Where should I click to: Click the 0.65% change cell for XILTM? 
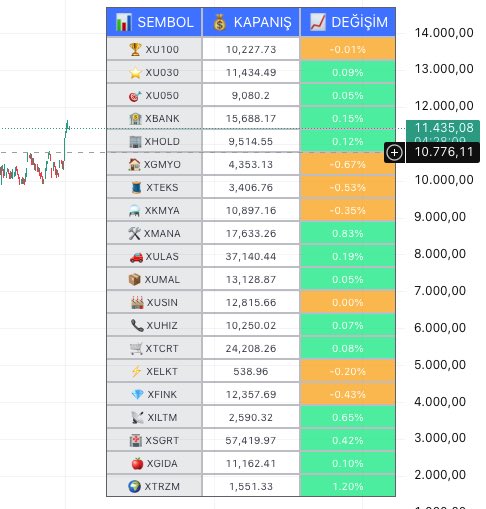click(348, 417)
